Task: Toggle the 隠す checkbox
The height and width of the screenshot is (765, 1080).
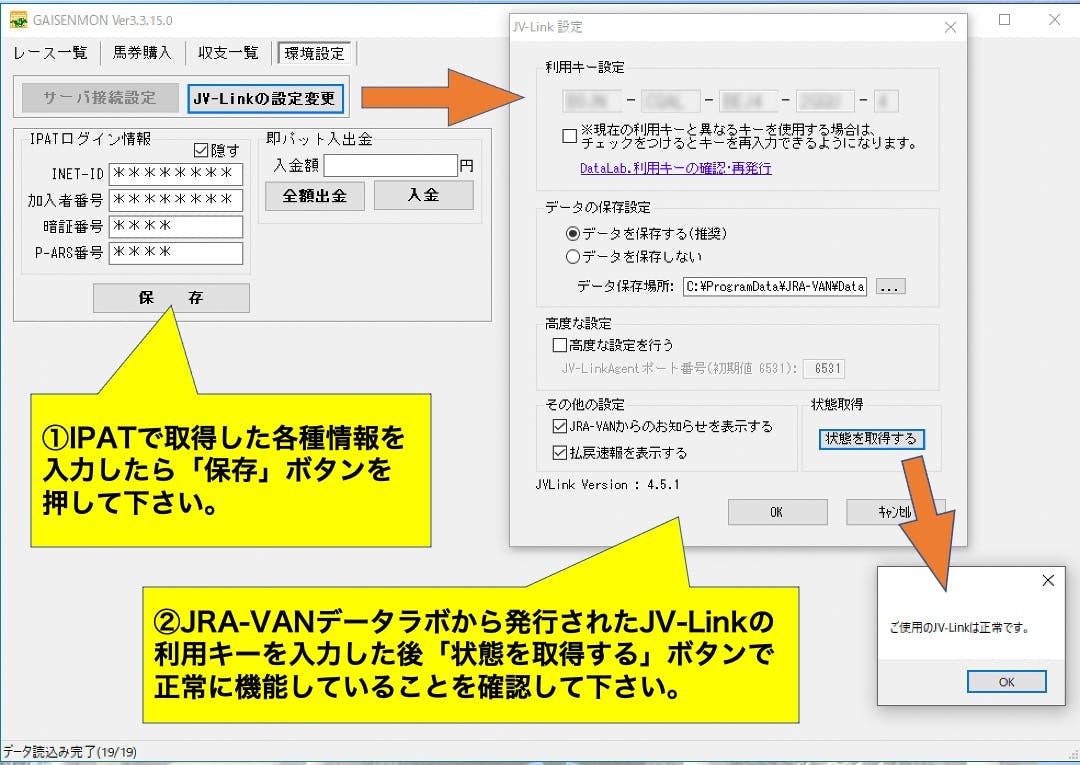Action: [x=200, y=150]
